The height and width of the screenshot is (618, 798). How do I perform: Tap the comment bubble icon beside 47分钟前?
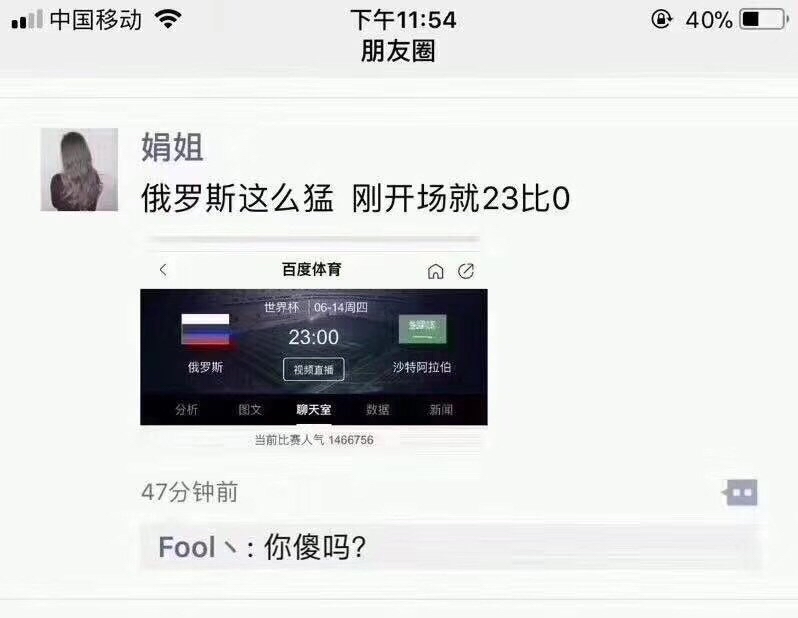pos(740,492)
